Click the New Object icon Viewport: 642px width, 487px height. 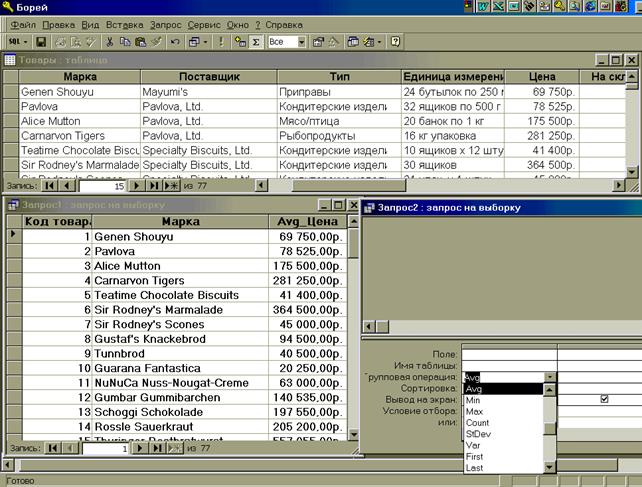pyautogui.click(x=368, y=42)
